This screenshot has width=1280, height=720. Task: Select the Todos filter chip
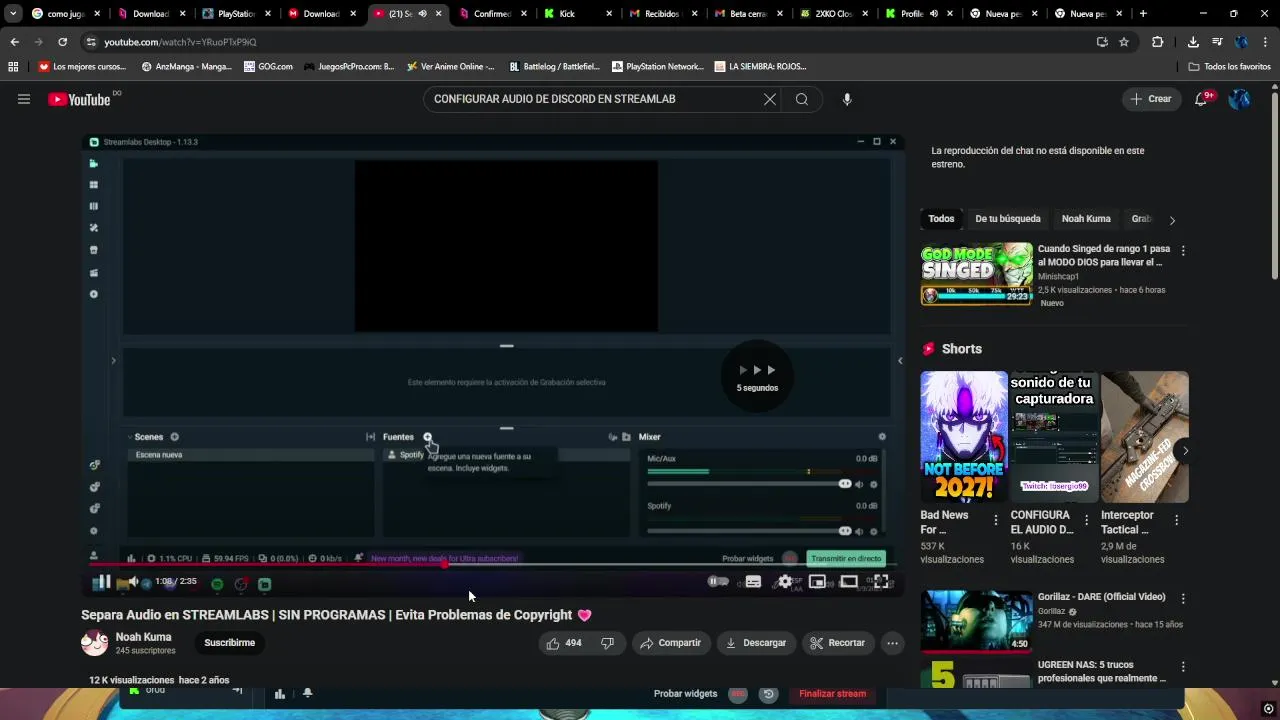tap(941, 219)
